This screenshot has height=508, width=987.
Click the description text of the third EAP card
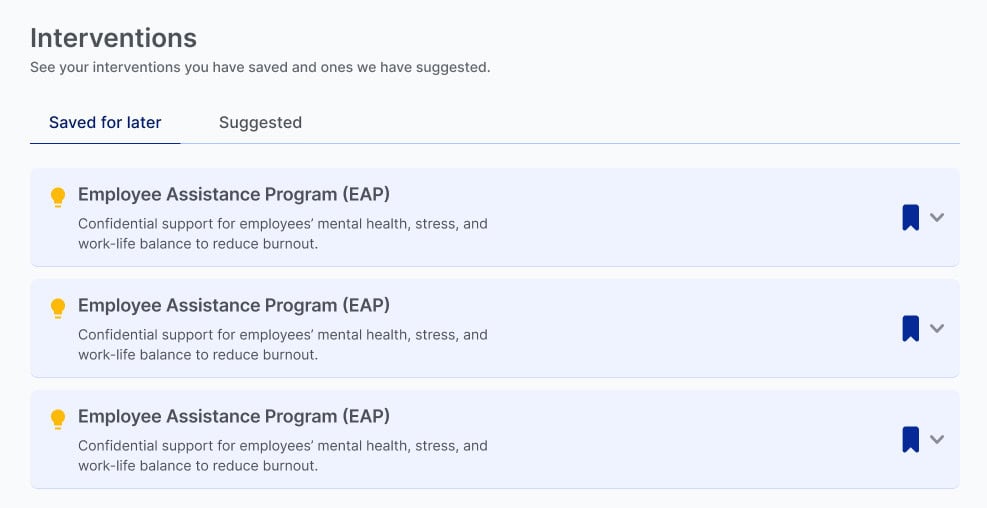pyautogui.click(x=282, y=455)
